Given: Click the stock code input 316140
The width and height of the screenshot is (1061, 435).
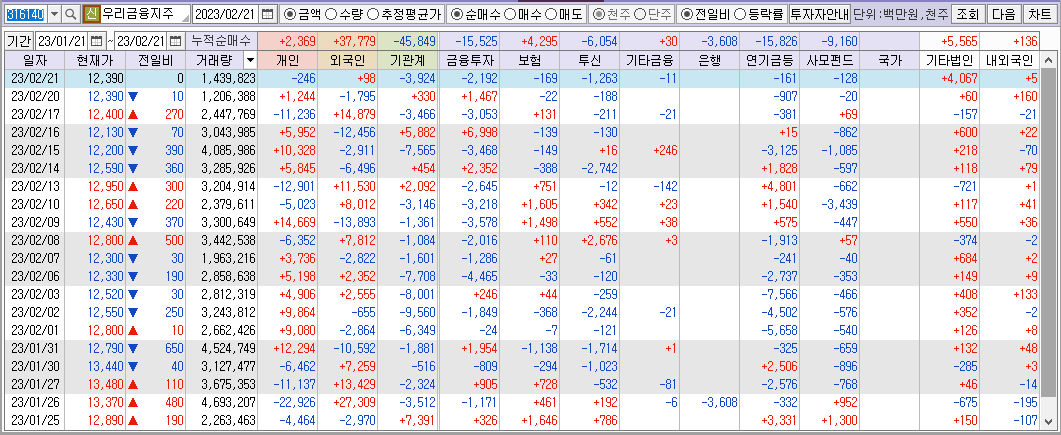Looking at the screenshot, I should [x=25, y=14].
